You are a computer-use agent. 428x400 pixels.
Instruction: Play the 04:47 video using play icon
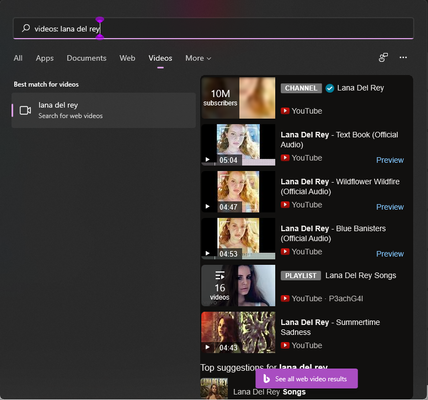coord(207,207)
